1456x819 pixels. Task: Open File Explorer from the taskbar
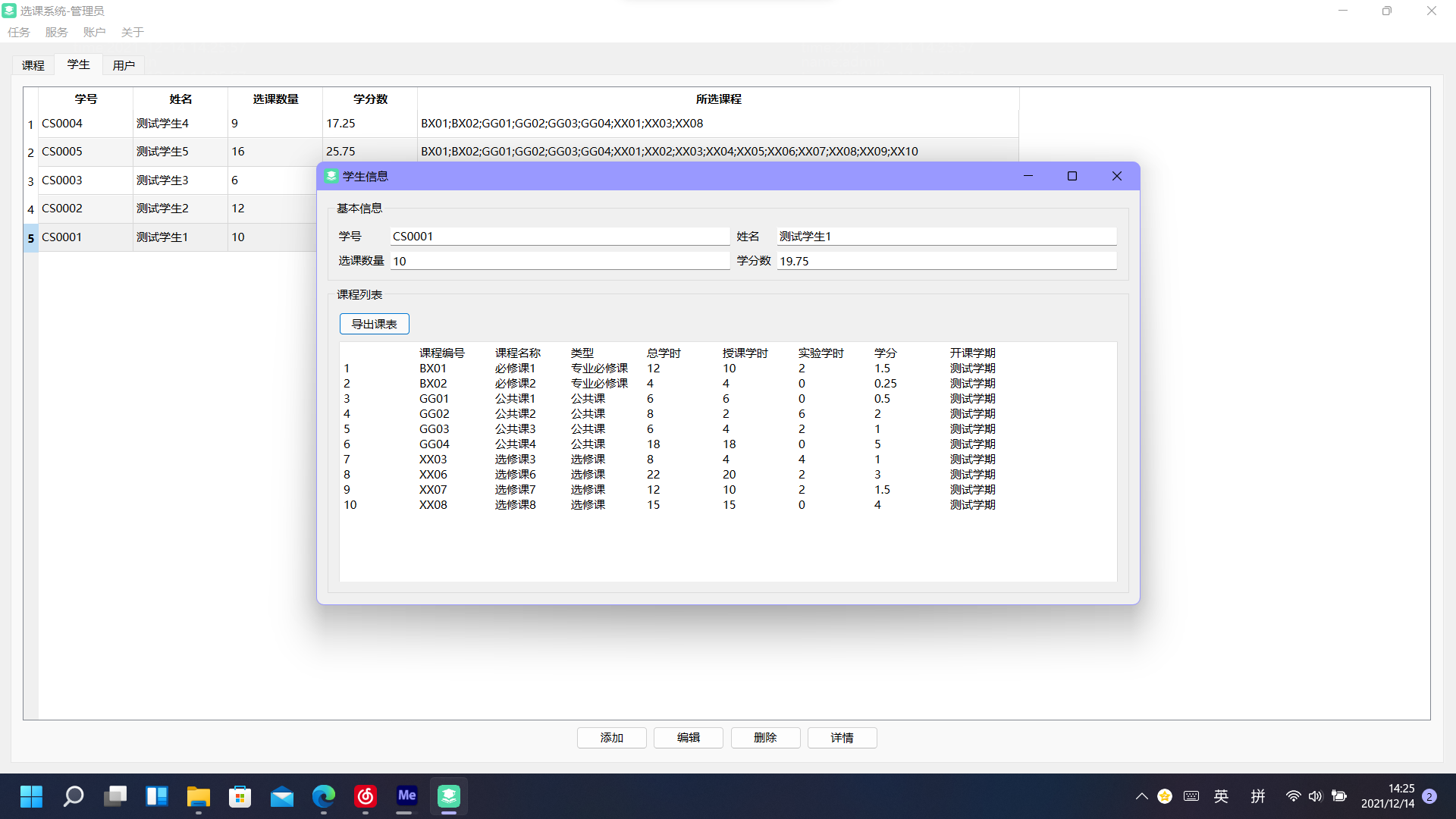coord(198,796)
